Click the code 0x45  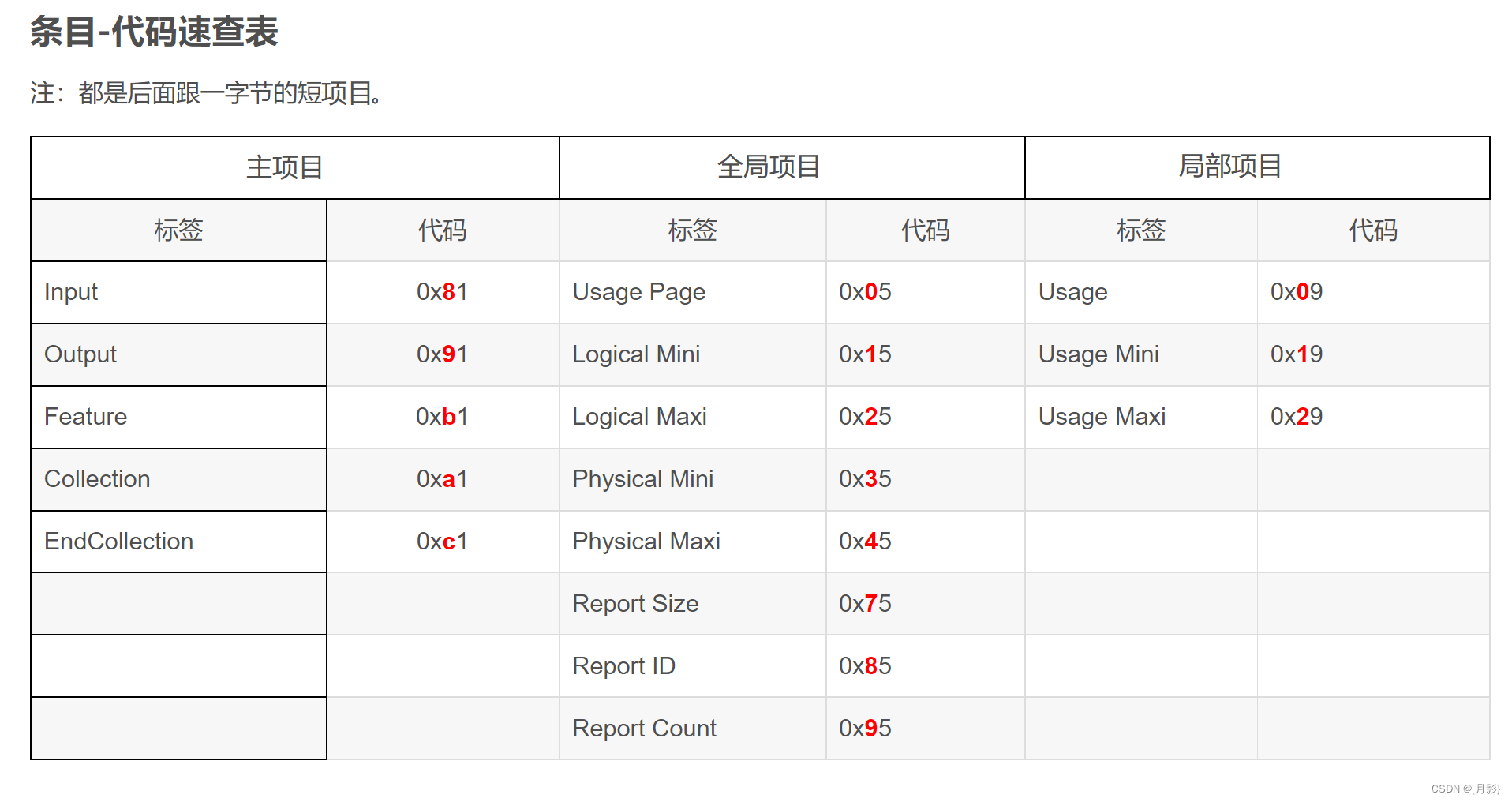tap(865, 542)
